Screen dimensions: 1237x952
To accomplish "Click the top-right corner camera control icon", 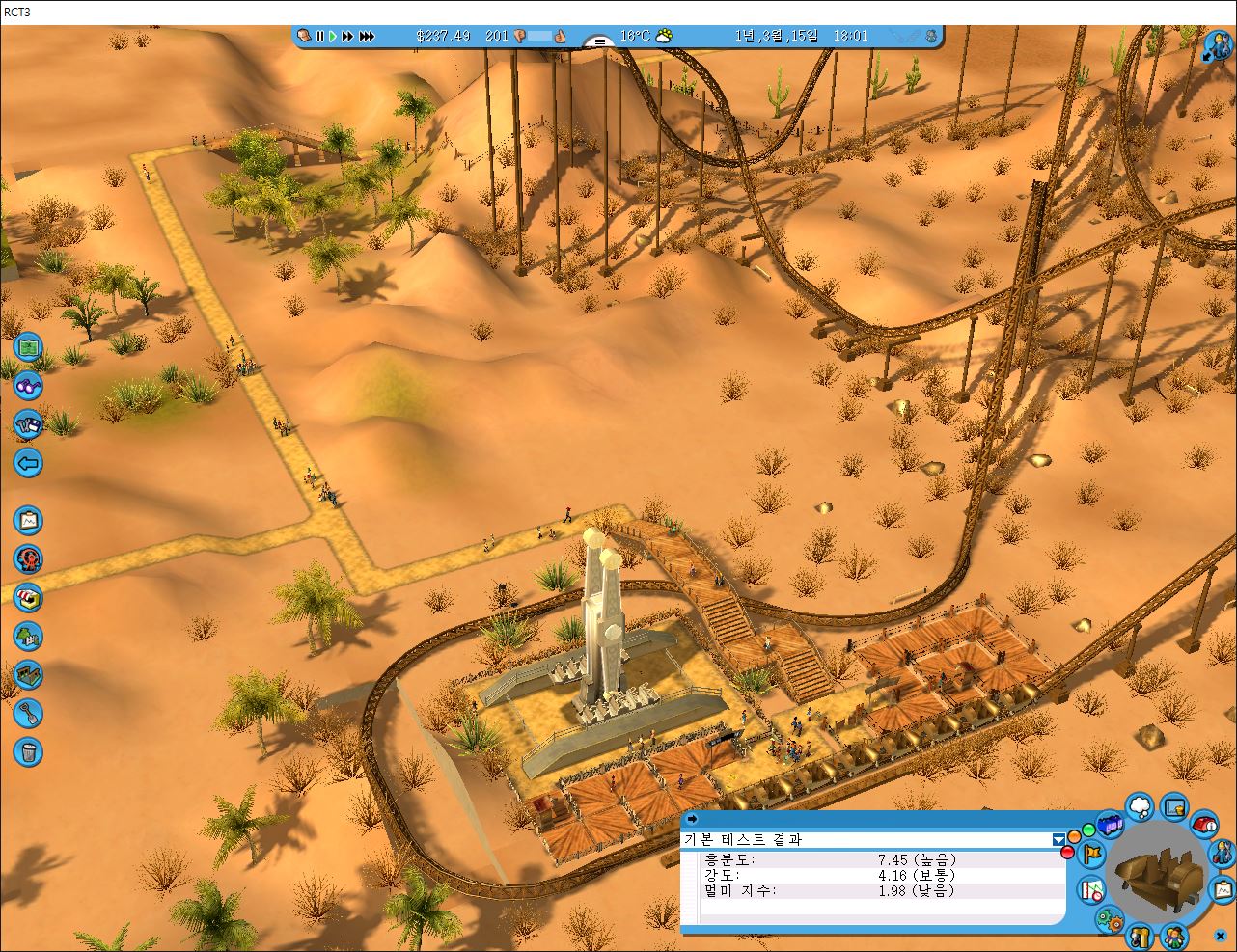I will tap(1220, 45).
